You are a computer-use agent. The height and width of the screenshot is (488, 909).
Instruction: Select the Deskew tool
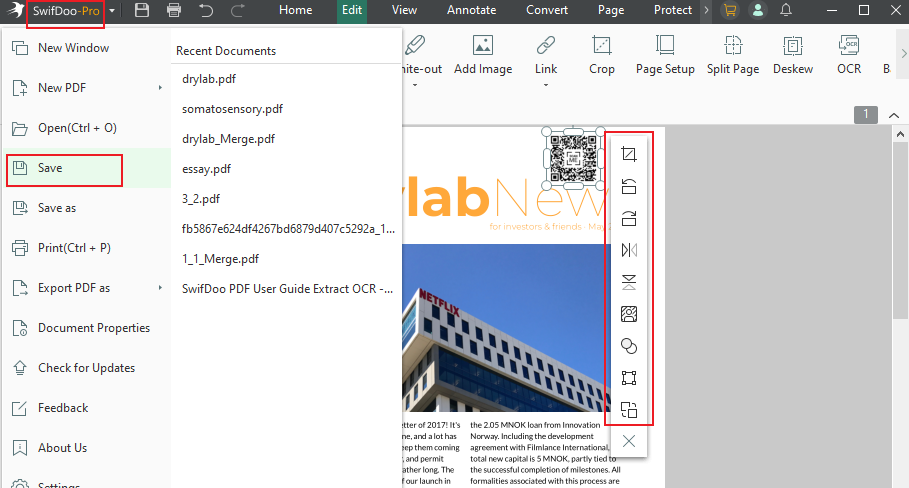click(x=793, y=56)
